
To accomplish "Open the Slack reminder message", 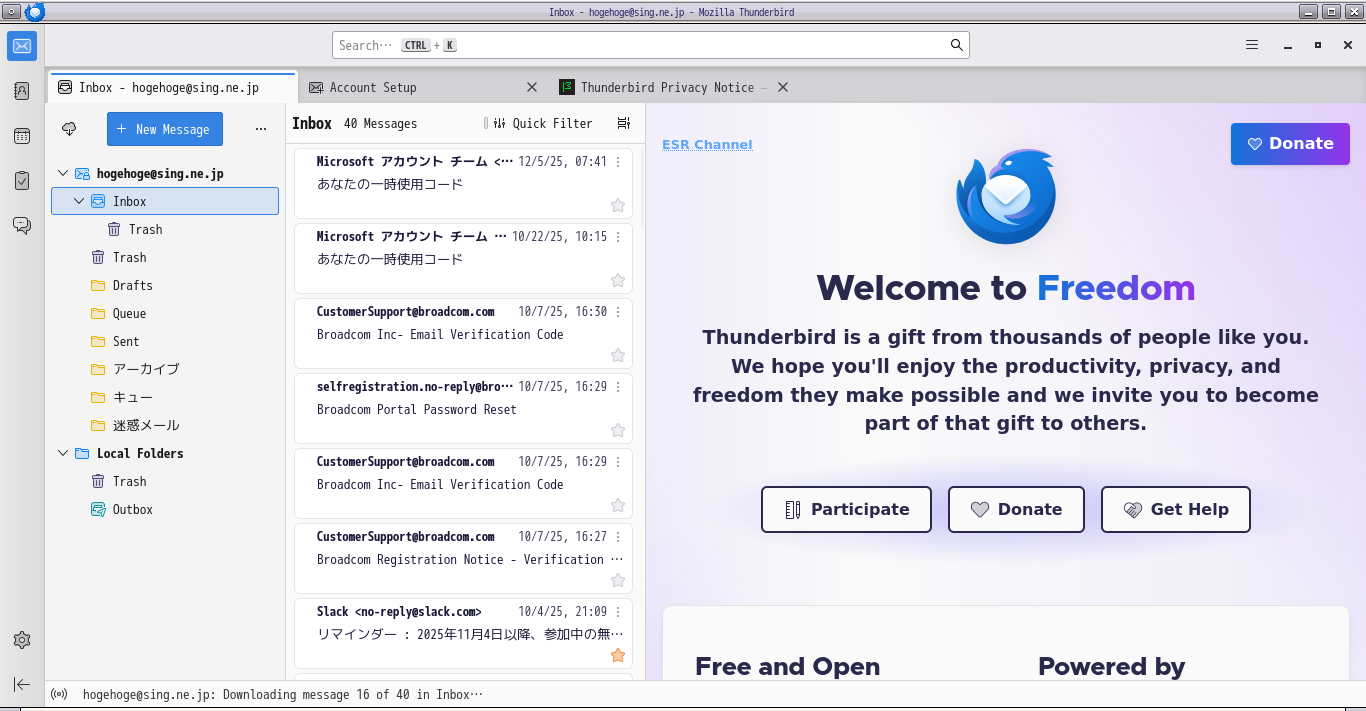I will pos(463,634).
